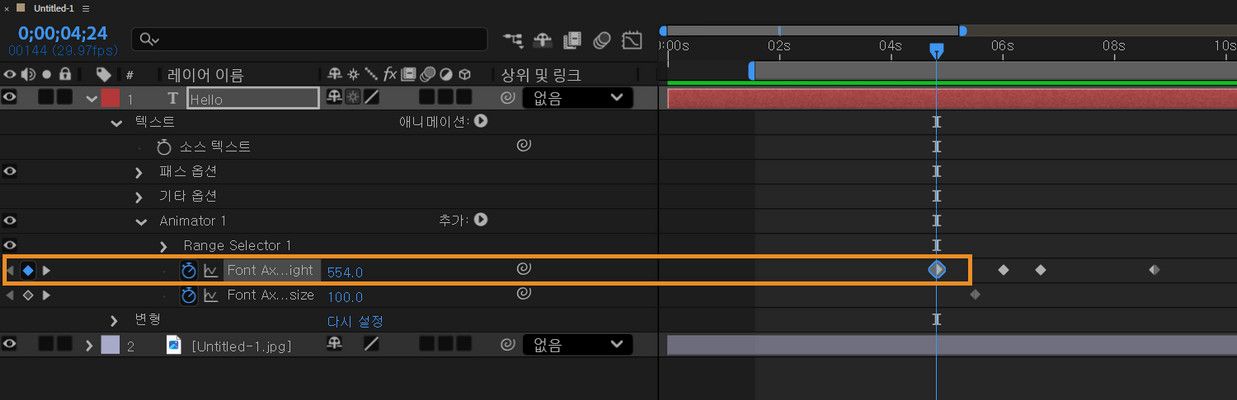This screenshot has width=1237, height=400.
Task: Toggle visibility of 패스 옵션
Action: click(10, 172)
